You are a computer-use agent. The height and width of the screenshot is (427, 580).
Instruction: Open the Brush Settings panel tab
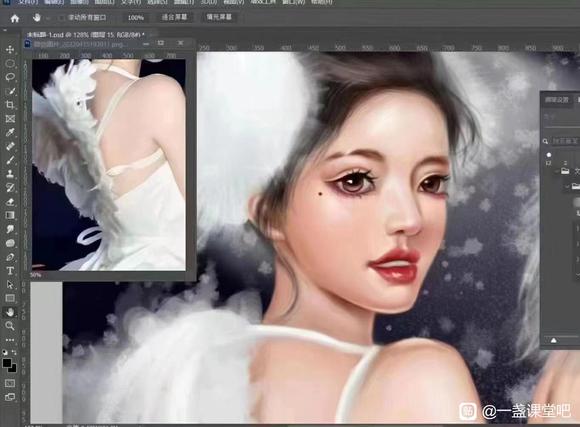tap(557, 100)
